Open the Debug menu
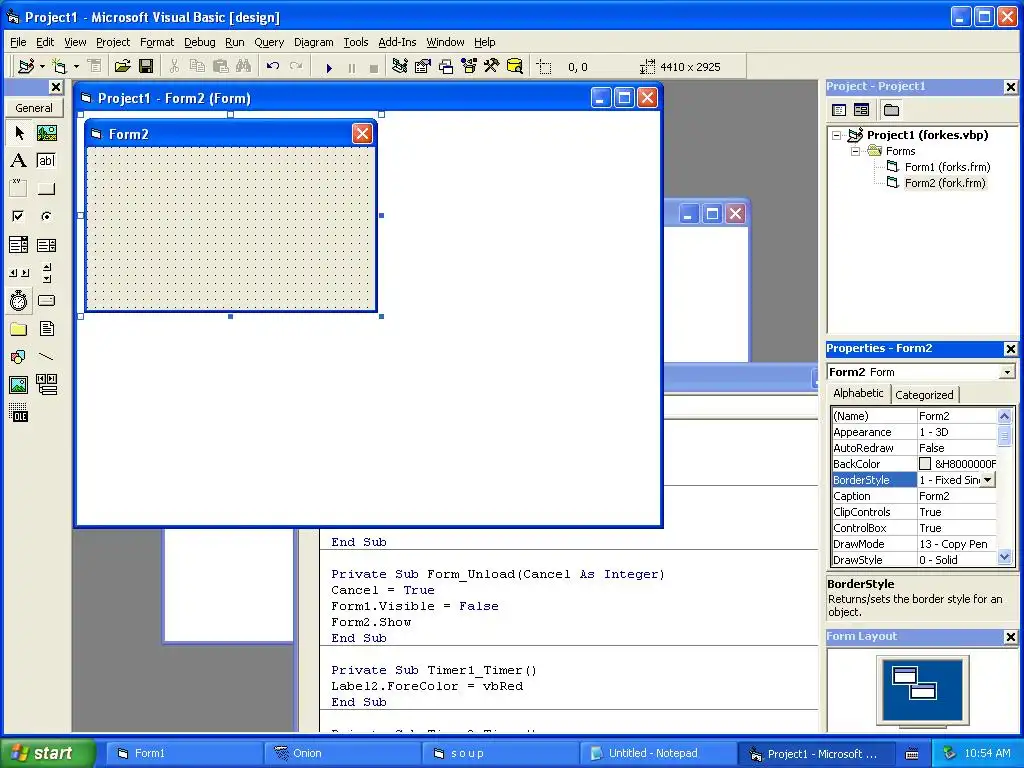 pyautogui.click(x=199, y=42)
